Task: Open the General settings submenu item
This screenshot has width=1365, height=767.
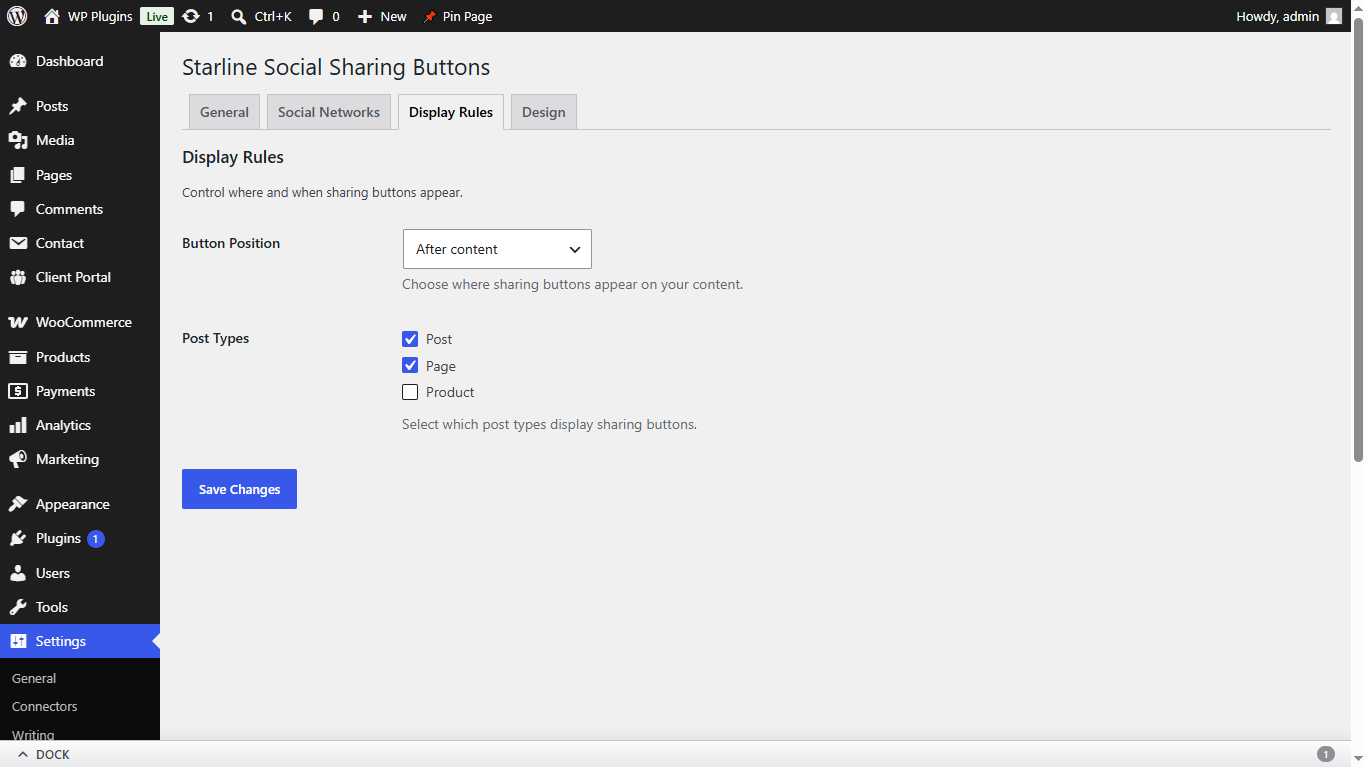Action: coord(34,678)
